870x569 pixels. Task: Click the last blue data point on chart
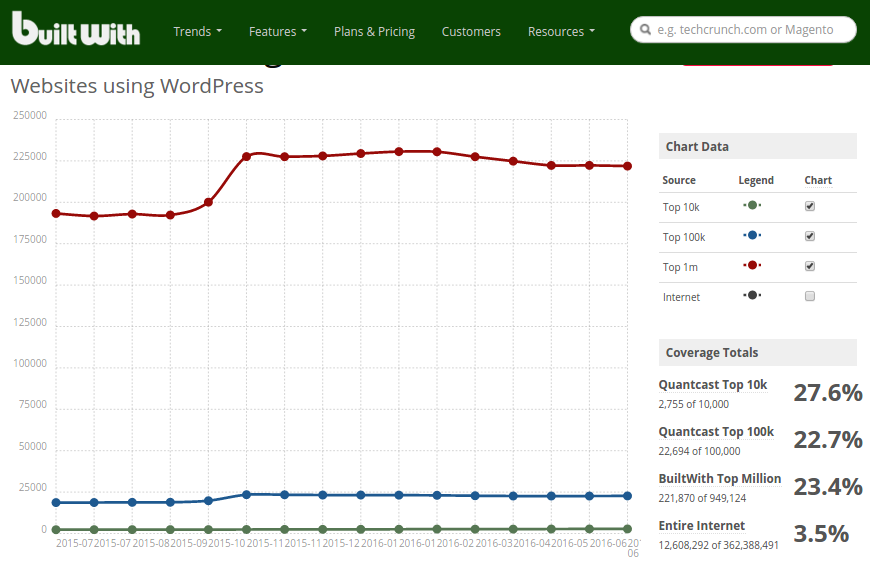(x=628, y=496)
